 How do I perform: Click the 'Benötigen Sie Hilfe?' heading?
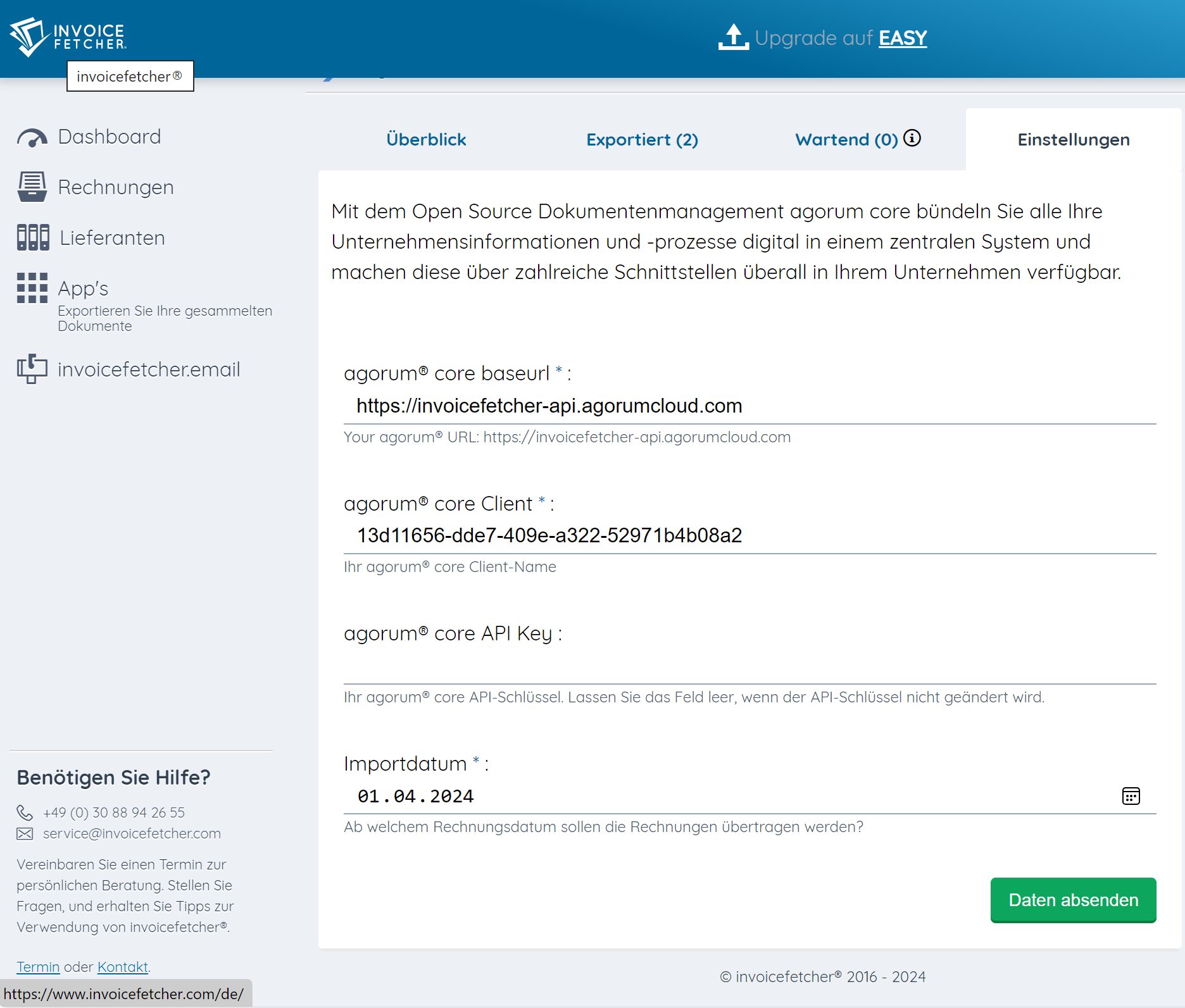click(113, 778)
